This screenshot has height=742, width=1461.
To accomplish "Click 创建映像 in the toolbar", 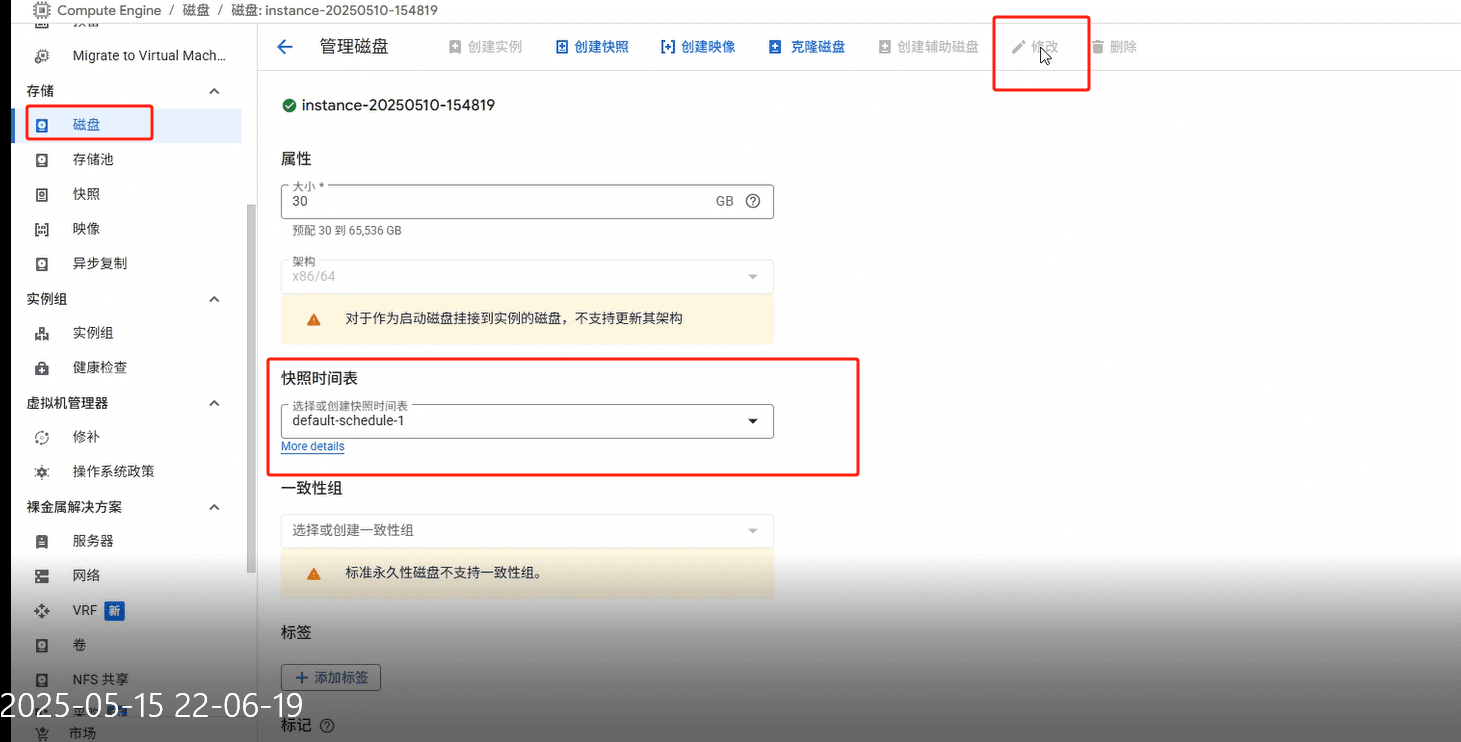I will (698, 47).
